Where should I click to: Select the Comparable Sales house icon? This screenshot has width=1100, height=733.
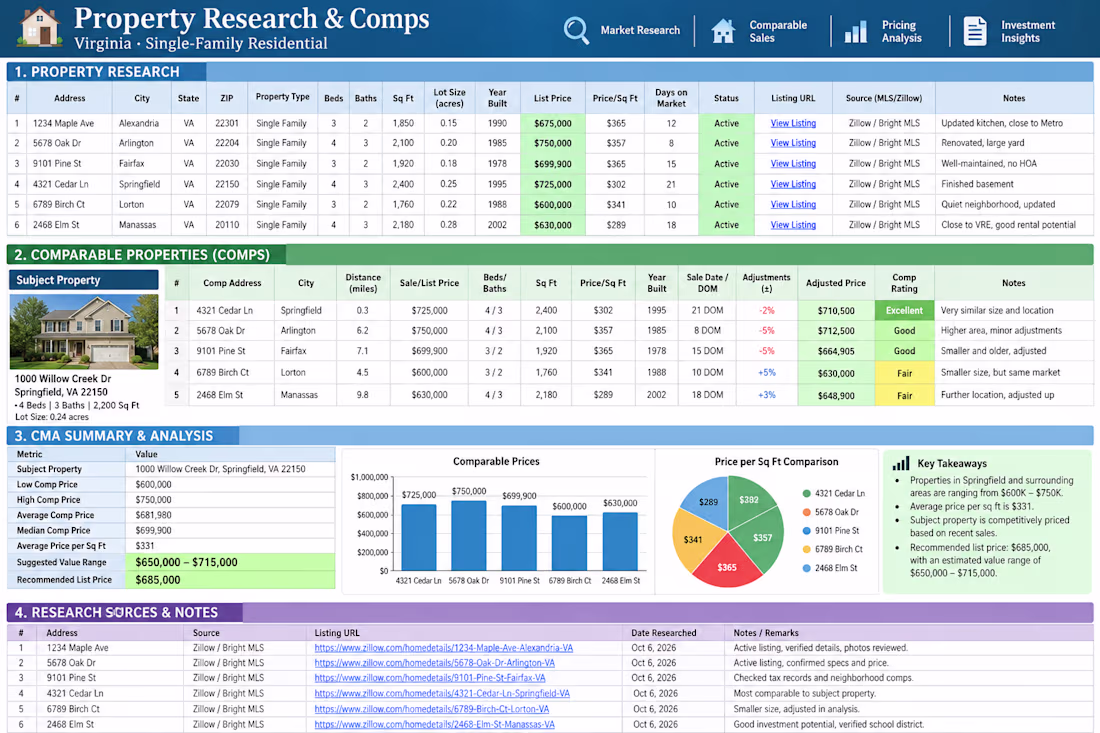pyautogui.click(x=723, y=31)
